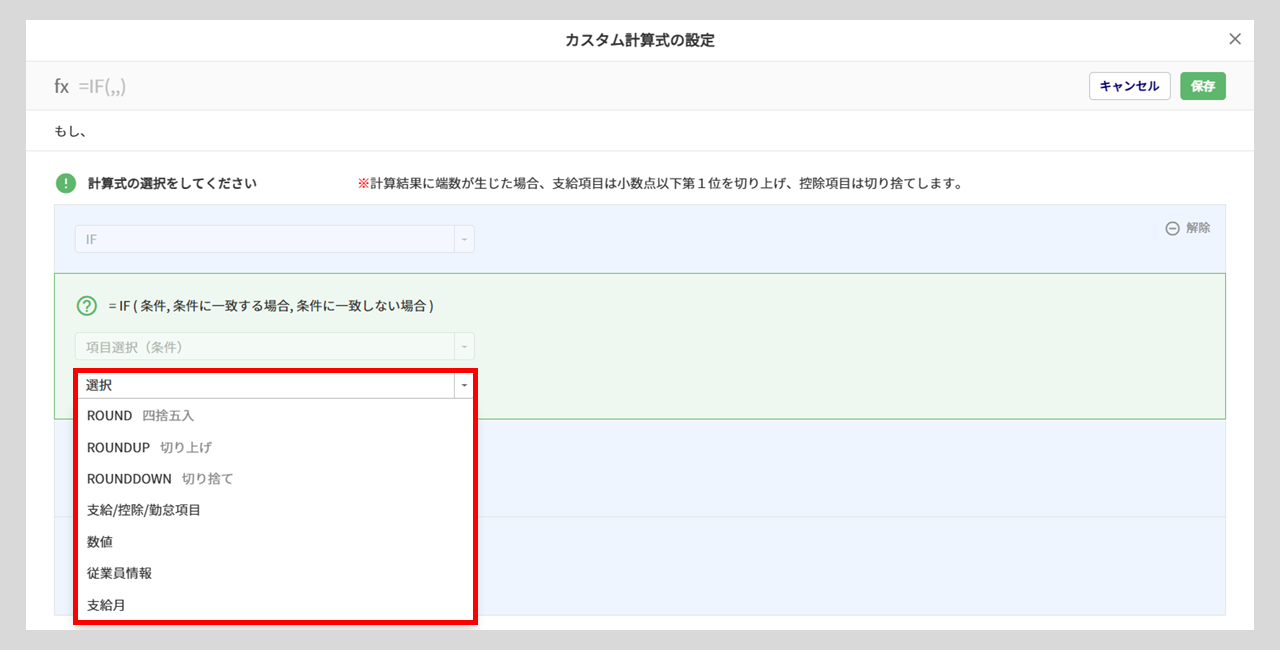This screenshot has width=1280, height=650.
Task: Click the = IF ( 条件, ... ) syntax text
Action: pos(271,305)
